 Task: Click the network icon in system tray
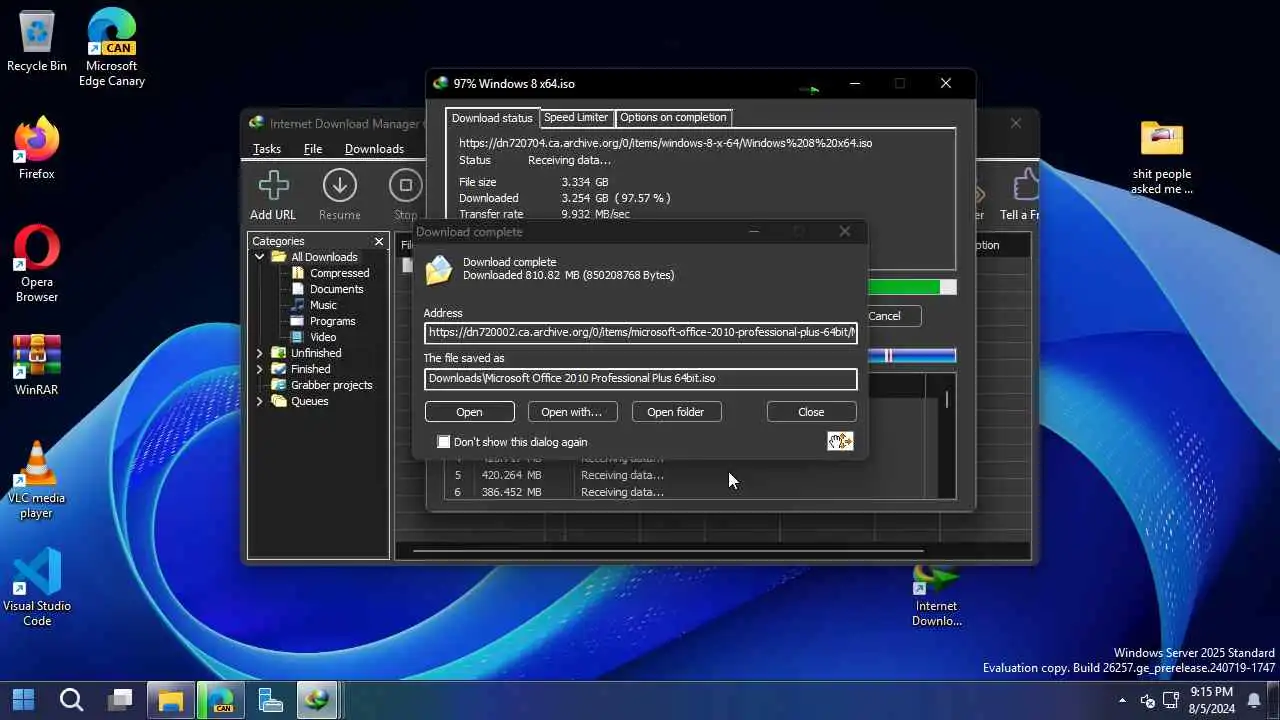1170,700
